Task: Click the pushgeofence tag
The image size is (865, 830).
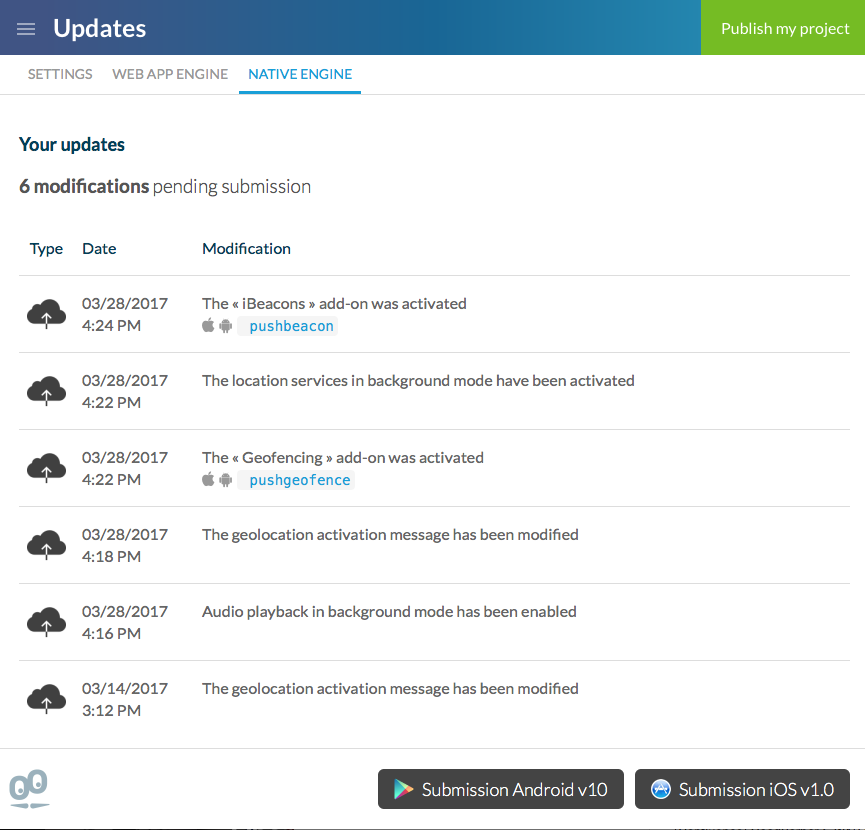Action: tap(300, 480)
